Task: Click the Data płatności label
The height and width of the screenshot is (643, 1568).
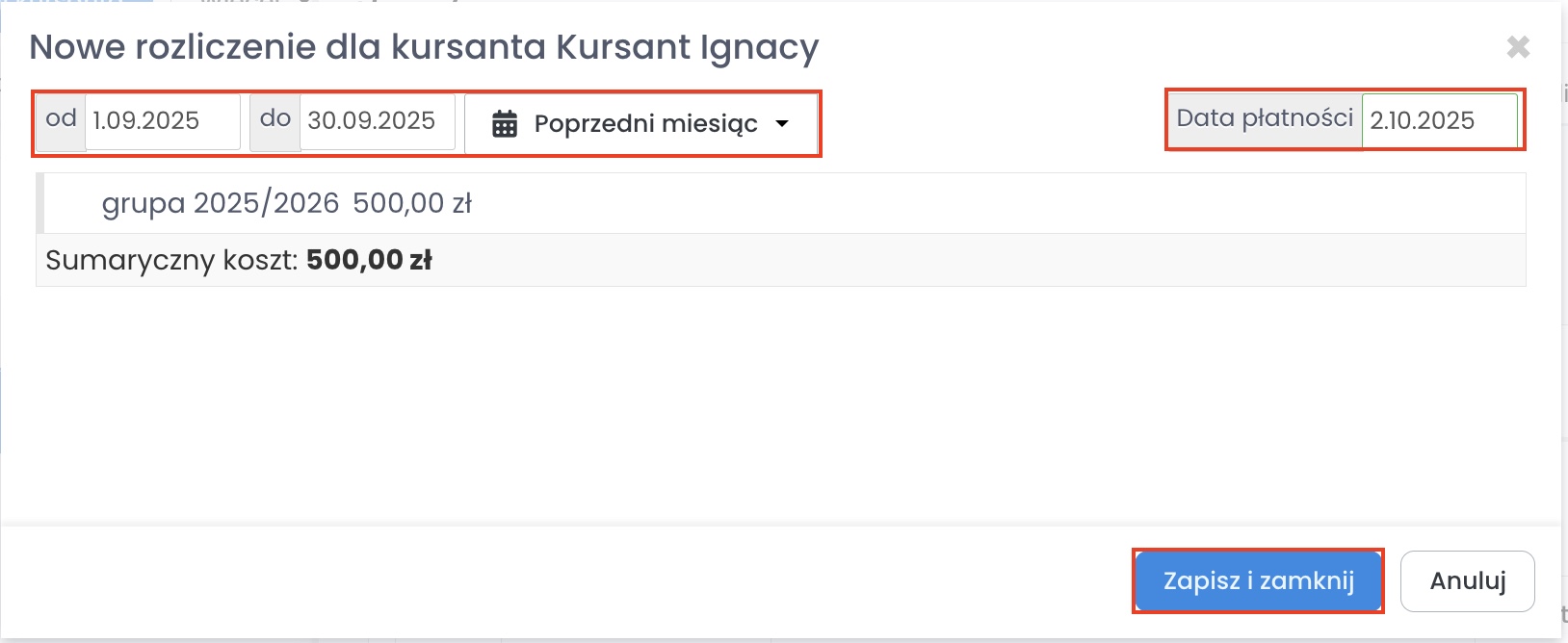Action: click(x=1265, y=119)
